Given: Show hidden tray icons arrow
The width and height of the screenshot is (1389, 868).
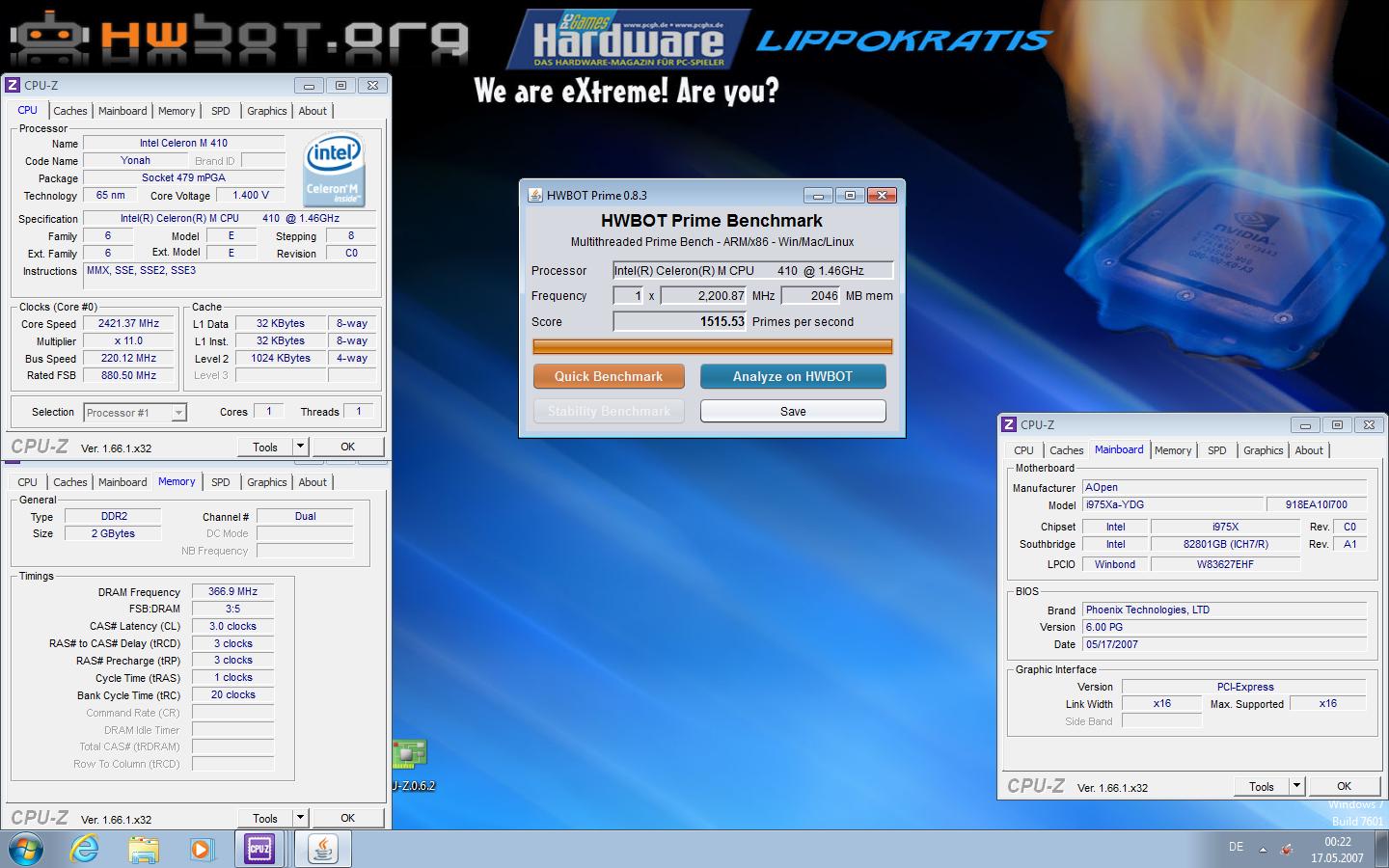Looking at the screenshot, I should click(x=1263, y=850).
